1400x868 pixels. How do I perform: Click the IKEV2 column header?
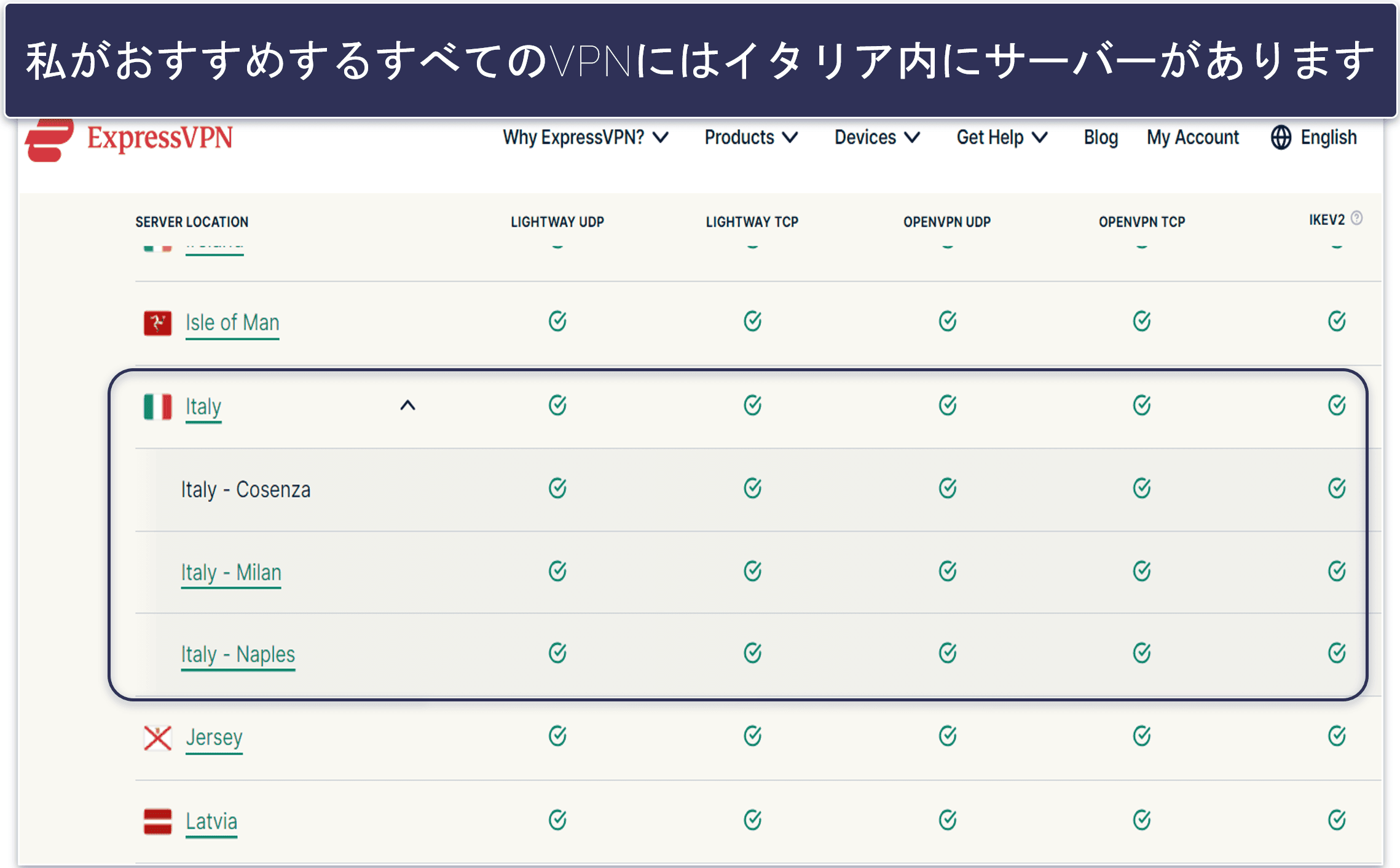pyautogui.click(x=1327, y=220)
